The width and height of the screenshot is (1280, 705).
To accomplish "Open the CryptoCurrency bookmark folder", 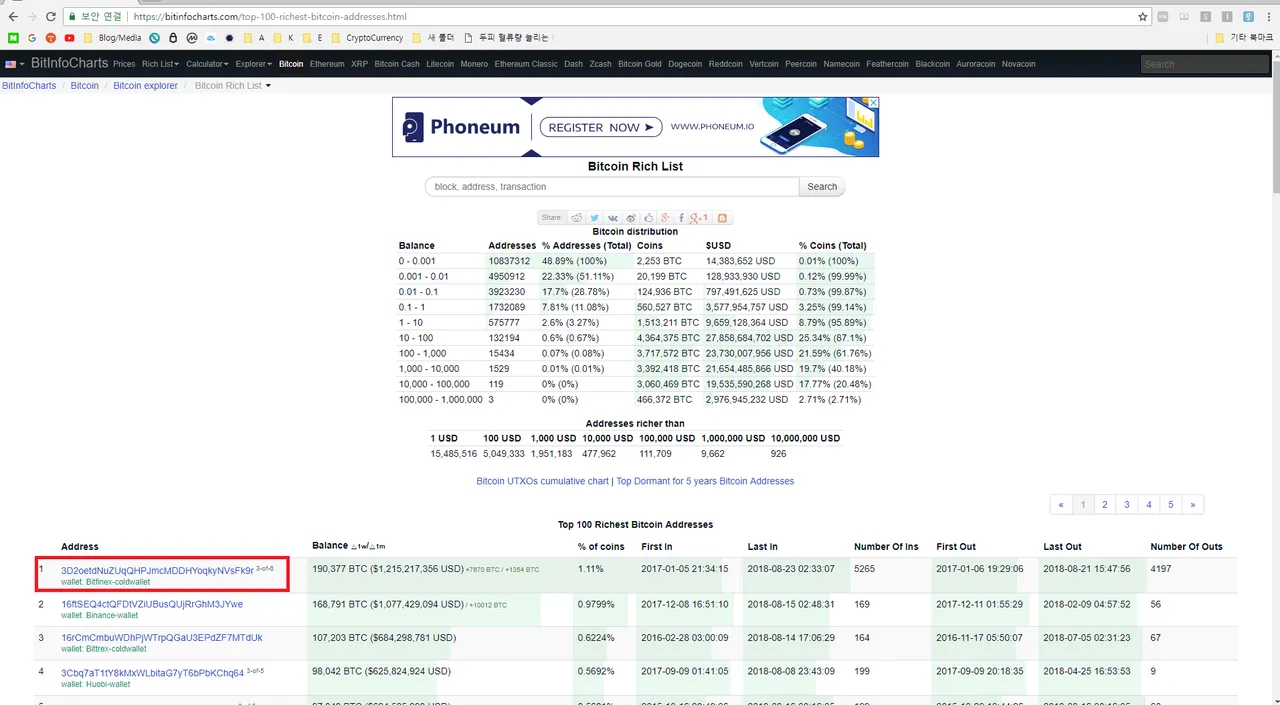I will 367,38.
